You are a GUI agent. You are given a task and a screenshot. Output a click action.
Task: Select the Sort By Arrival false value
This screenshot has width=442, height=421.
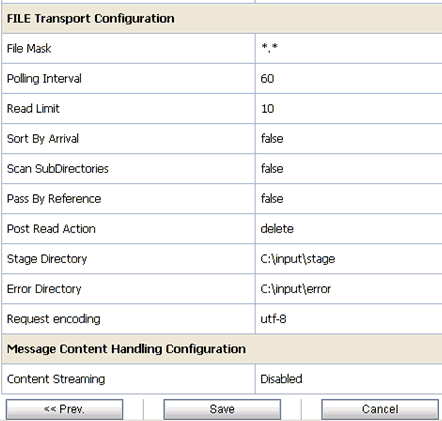click(x=272, y=139)
